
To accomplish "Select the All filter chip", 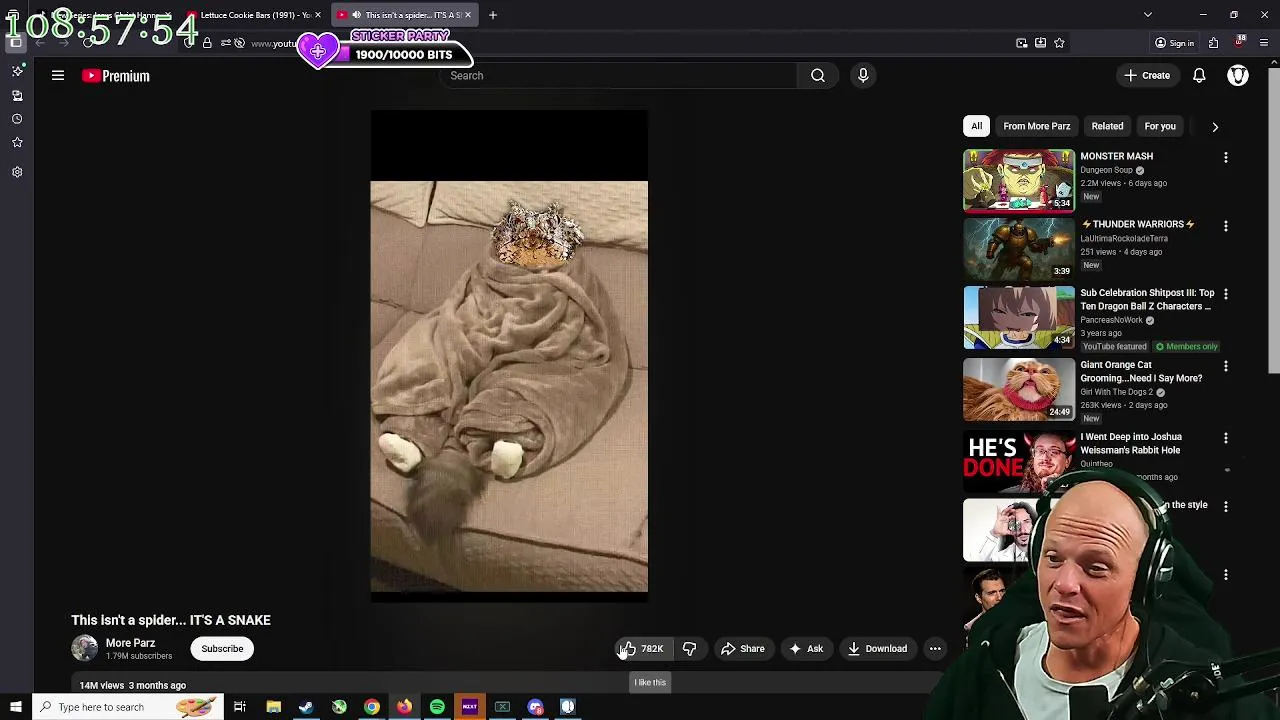I will pyautogui.click(x=977, y=126).
